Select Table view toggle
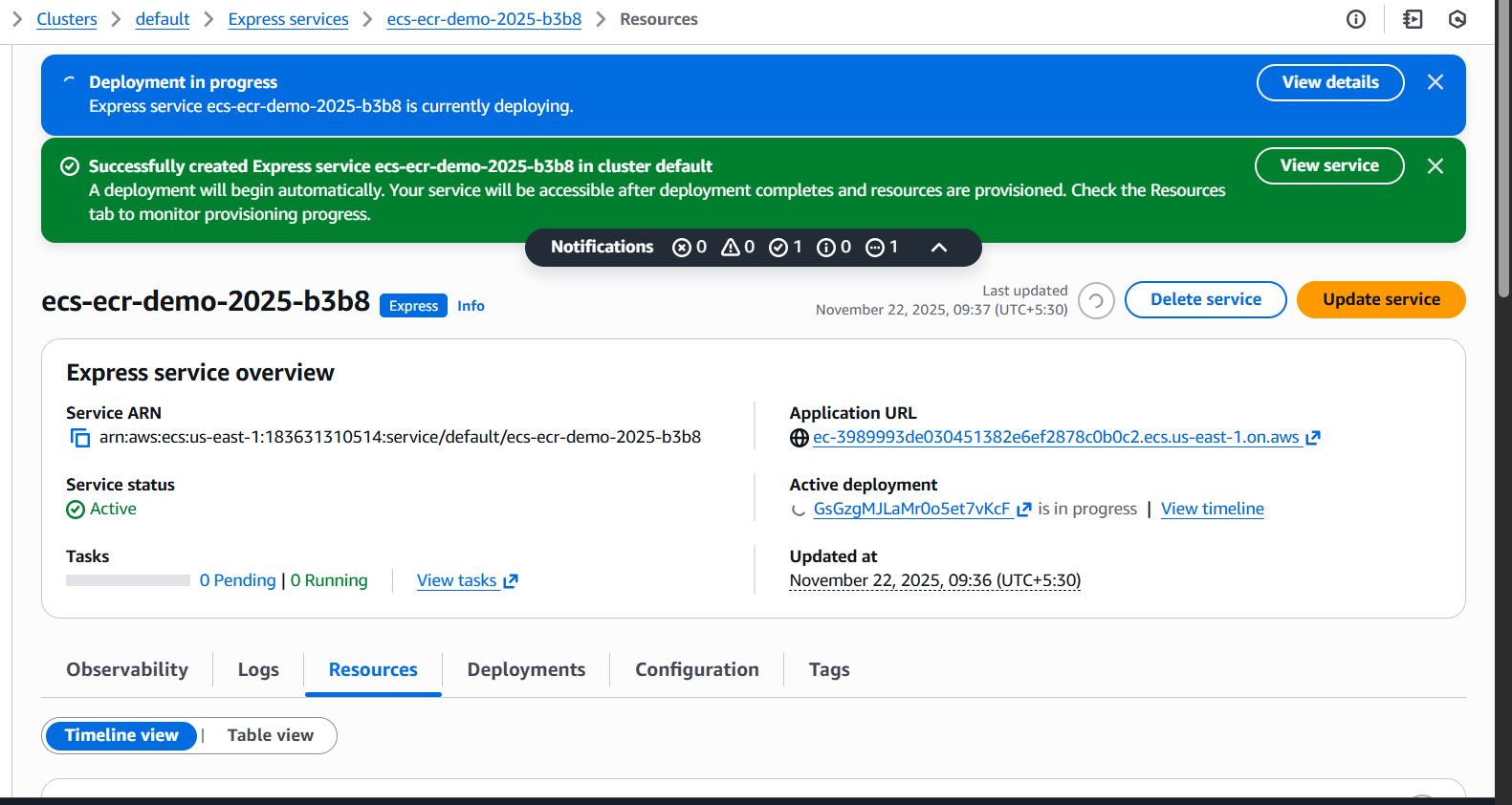Viewport: 1512px width, 805px height. click(271, 735)
